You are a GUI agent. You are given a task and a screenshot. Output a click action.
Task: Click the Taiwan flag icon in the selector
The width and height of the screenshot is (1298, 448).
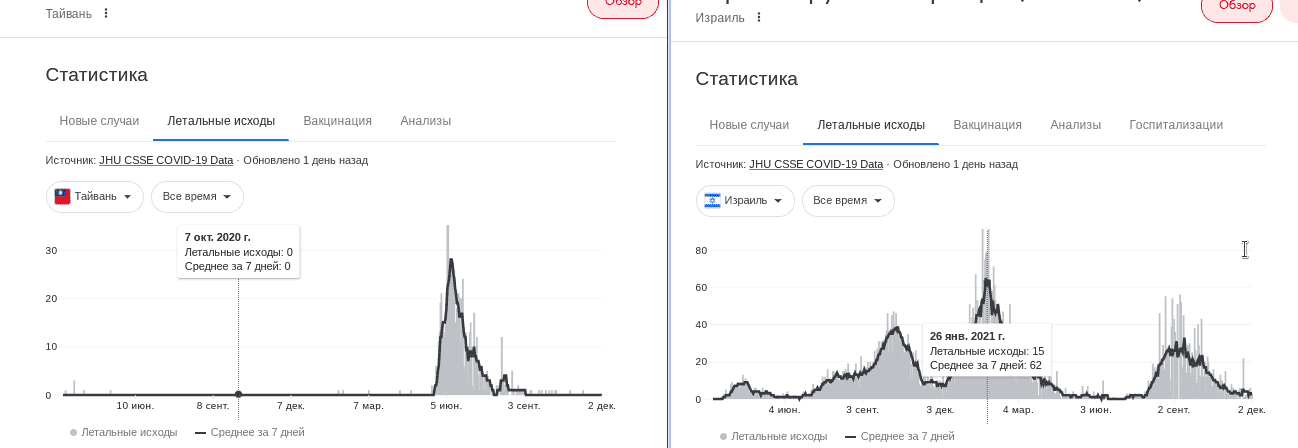62,197
